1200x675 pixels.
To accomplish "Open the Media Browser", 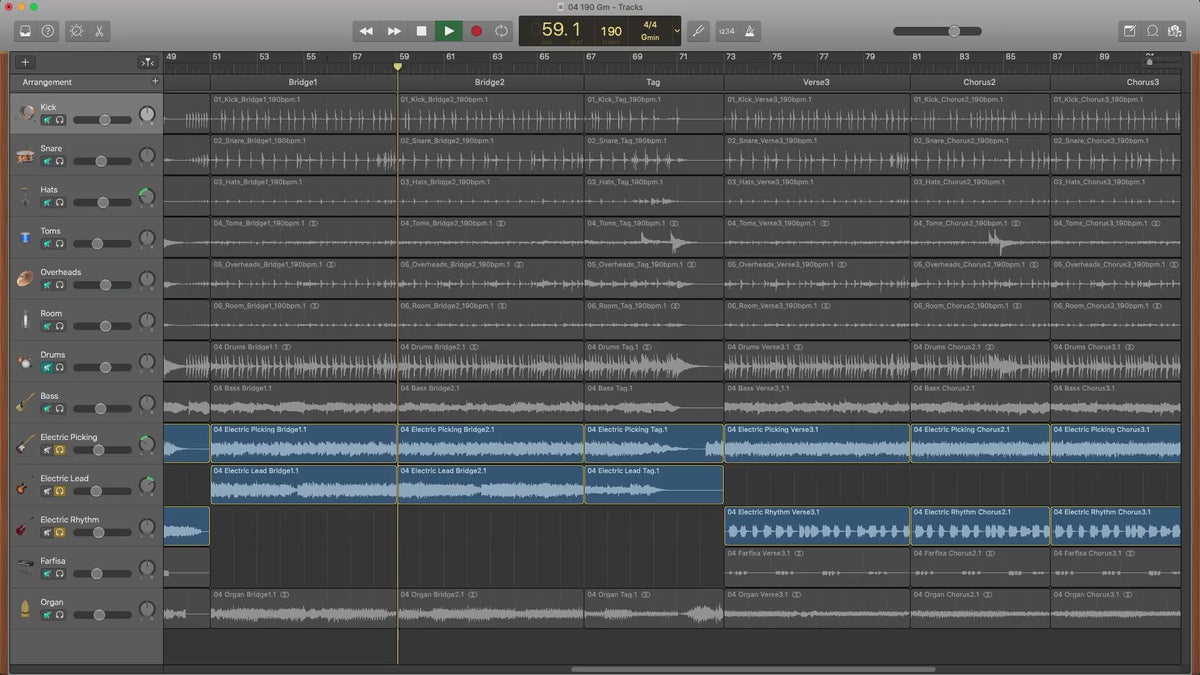I will (1175, 31).
